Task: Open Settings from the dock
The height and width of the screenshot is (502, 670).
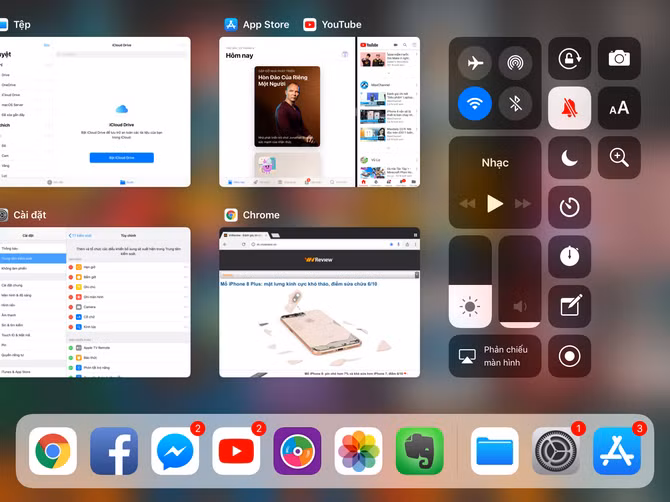Action: click(556, 451)
